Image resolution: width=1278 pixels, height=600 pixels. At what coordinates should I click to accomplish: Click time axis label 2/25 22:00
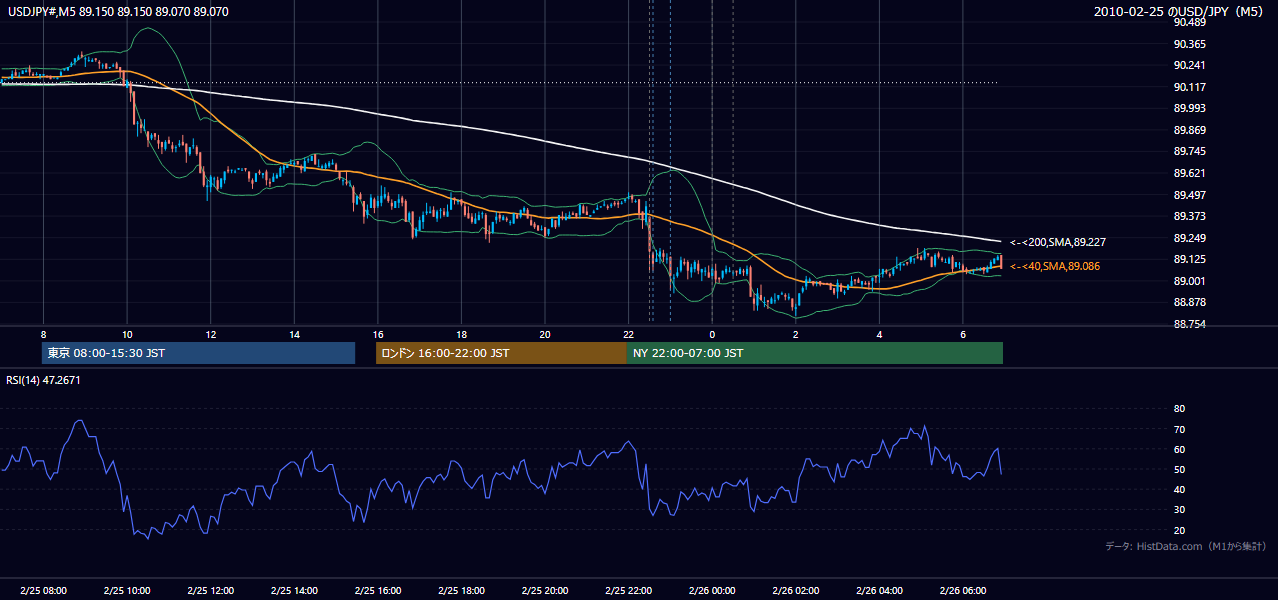[x=628, y=591]
